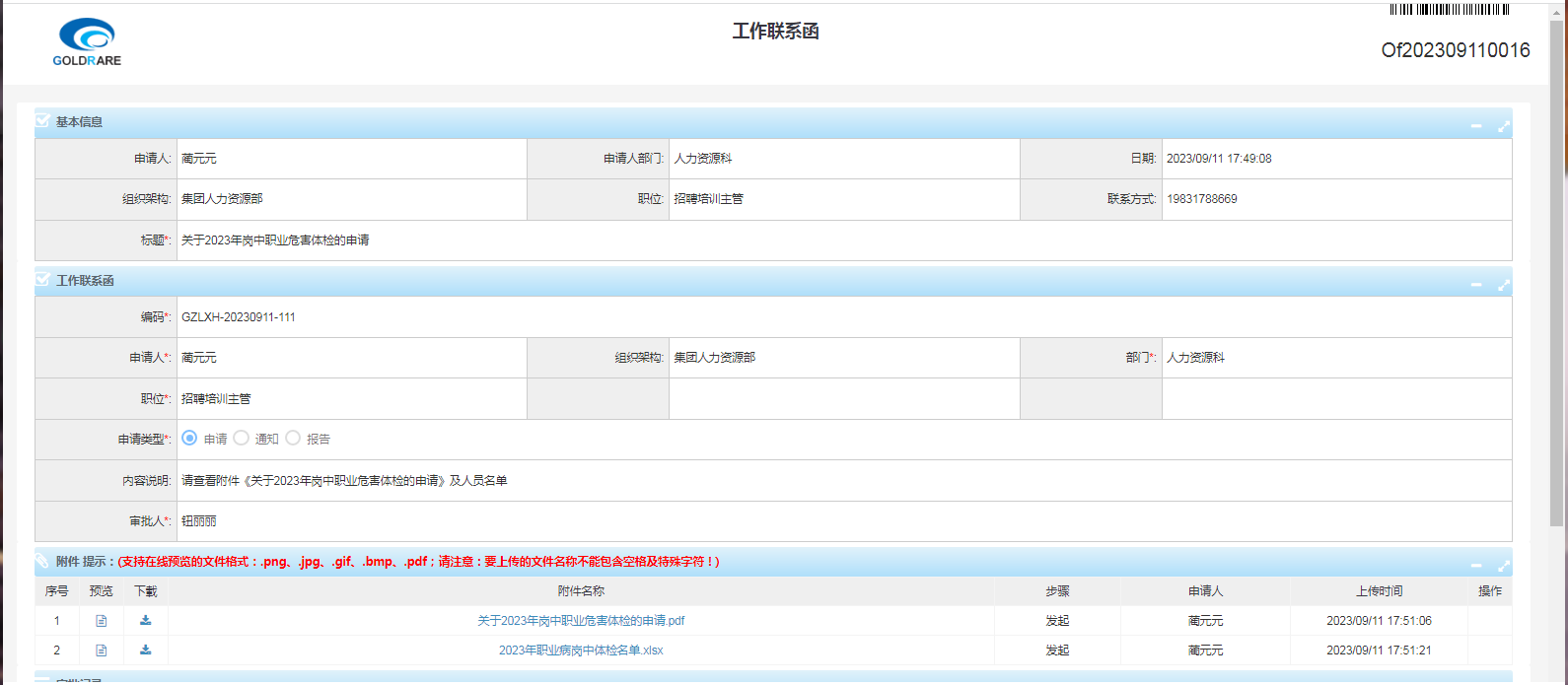The image size is (1568, 685).
Task: Click the 附件名称 column header
Action: (581, 591)
